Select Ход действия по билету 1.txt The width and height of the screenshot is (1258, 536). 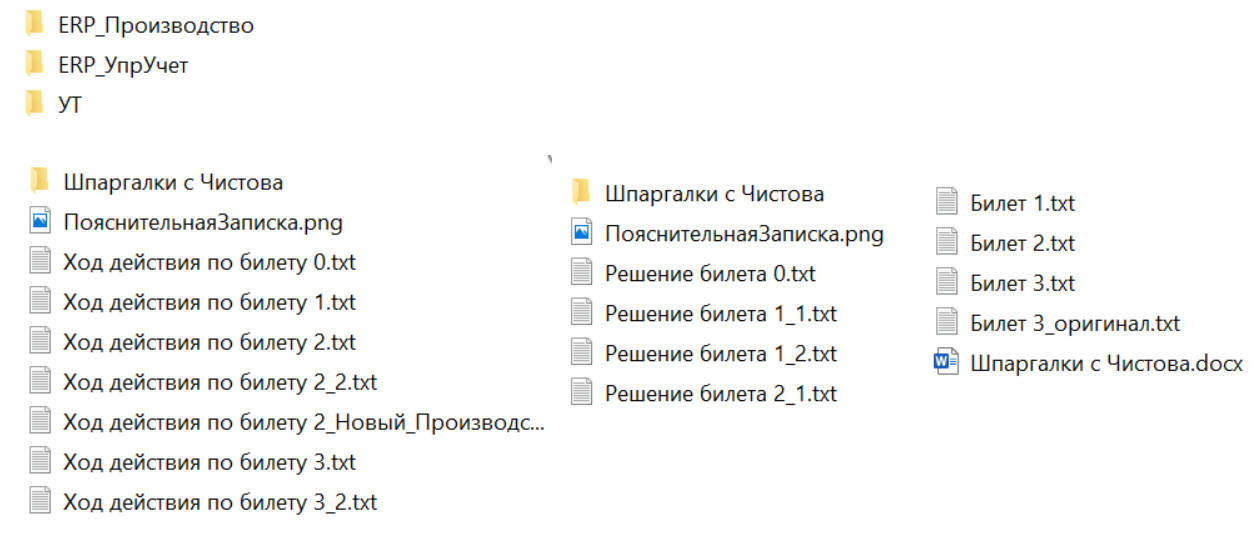(208, 302)
